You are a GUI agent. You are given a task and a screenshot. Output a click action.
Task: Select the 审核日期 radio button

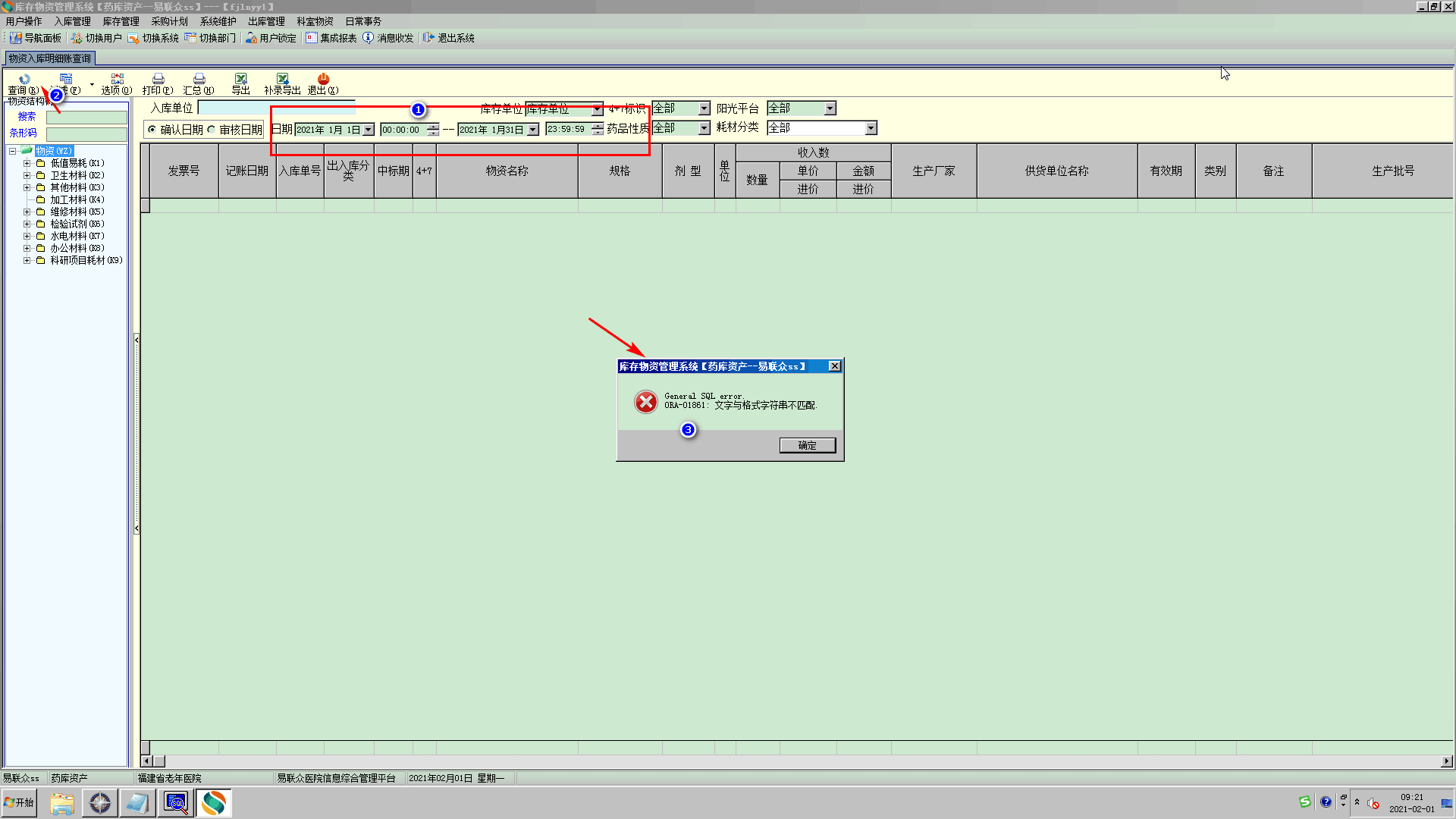pyautogui.click(x=212, y=130)
